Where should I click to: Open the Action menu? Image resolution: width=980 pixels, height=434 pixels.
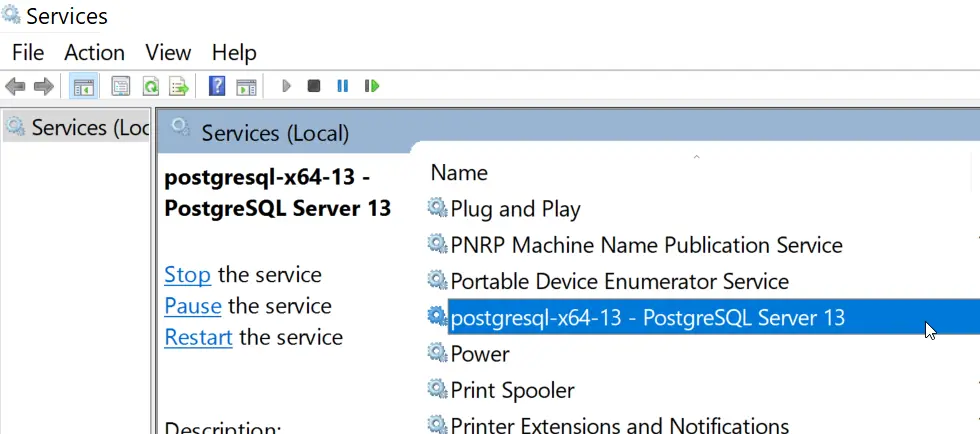[x=94, y=53]
